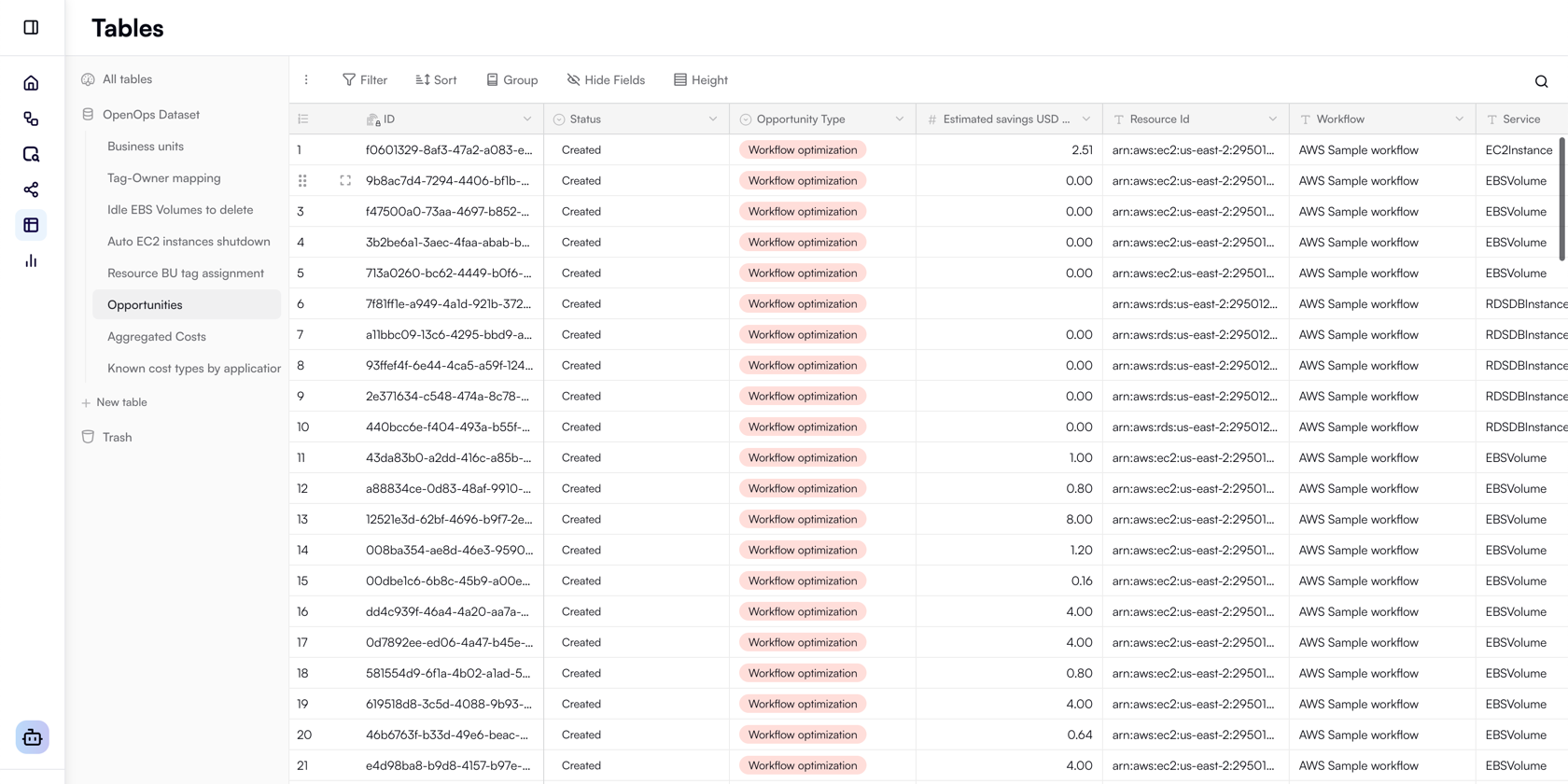Toggle the sidebar panel icon
This screenshot has width=1568, height=784.
point(31,27)
